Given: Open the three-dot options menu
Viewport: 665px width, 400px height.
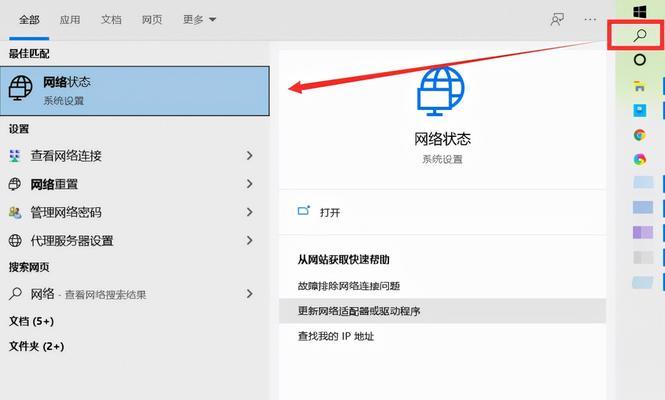Looking at the screenshot, I should [x=590, y=20].
